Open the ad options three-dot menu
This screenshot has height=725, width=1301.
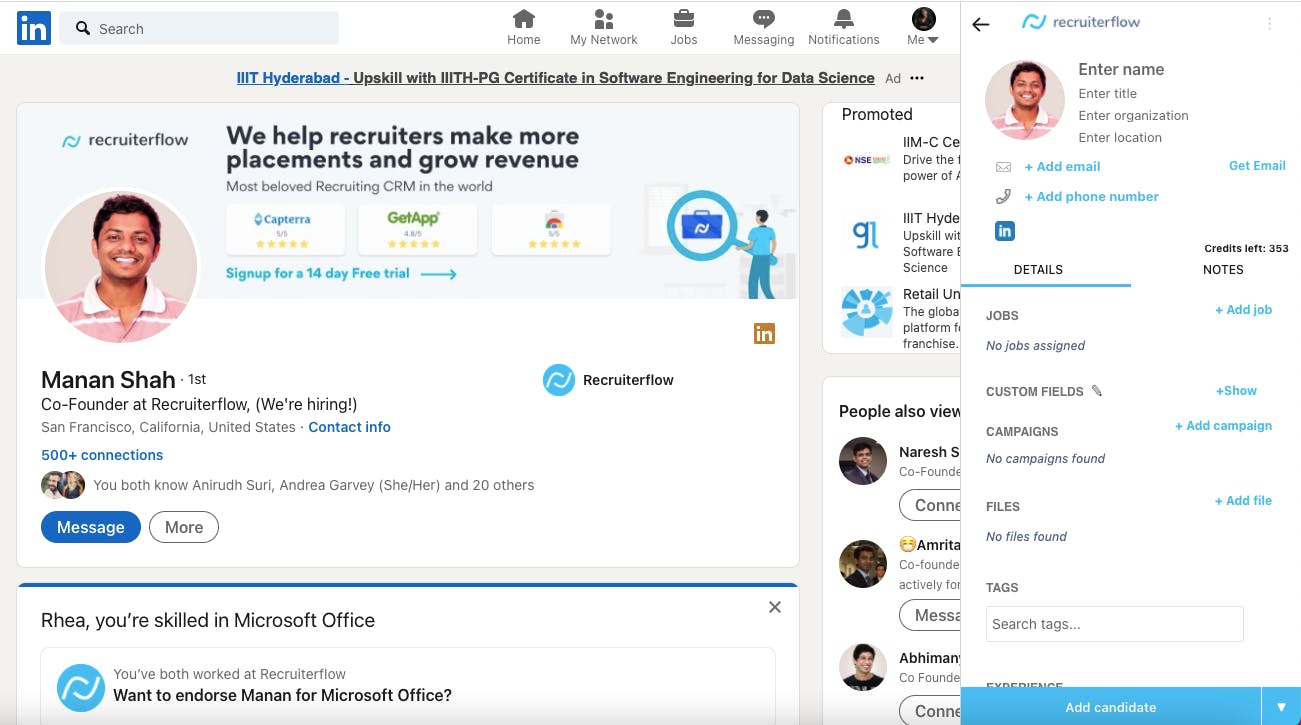[917, 78]
